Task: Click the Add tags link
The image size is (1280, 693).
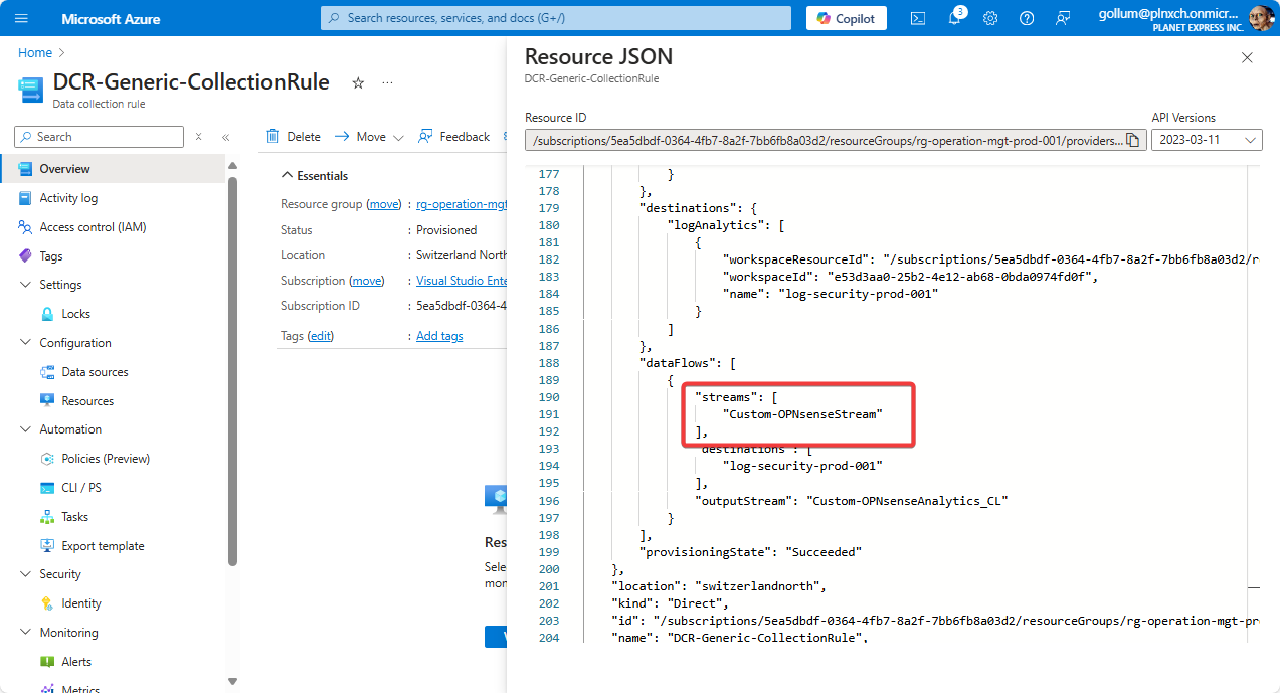Action: pyautogui.click(x=439, y=335)
